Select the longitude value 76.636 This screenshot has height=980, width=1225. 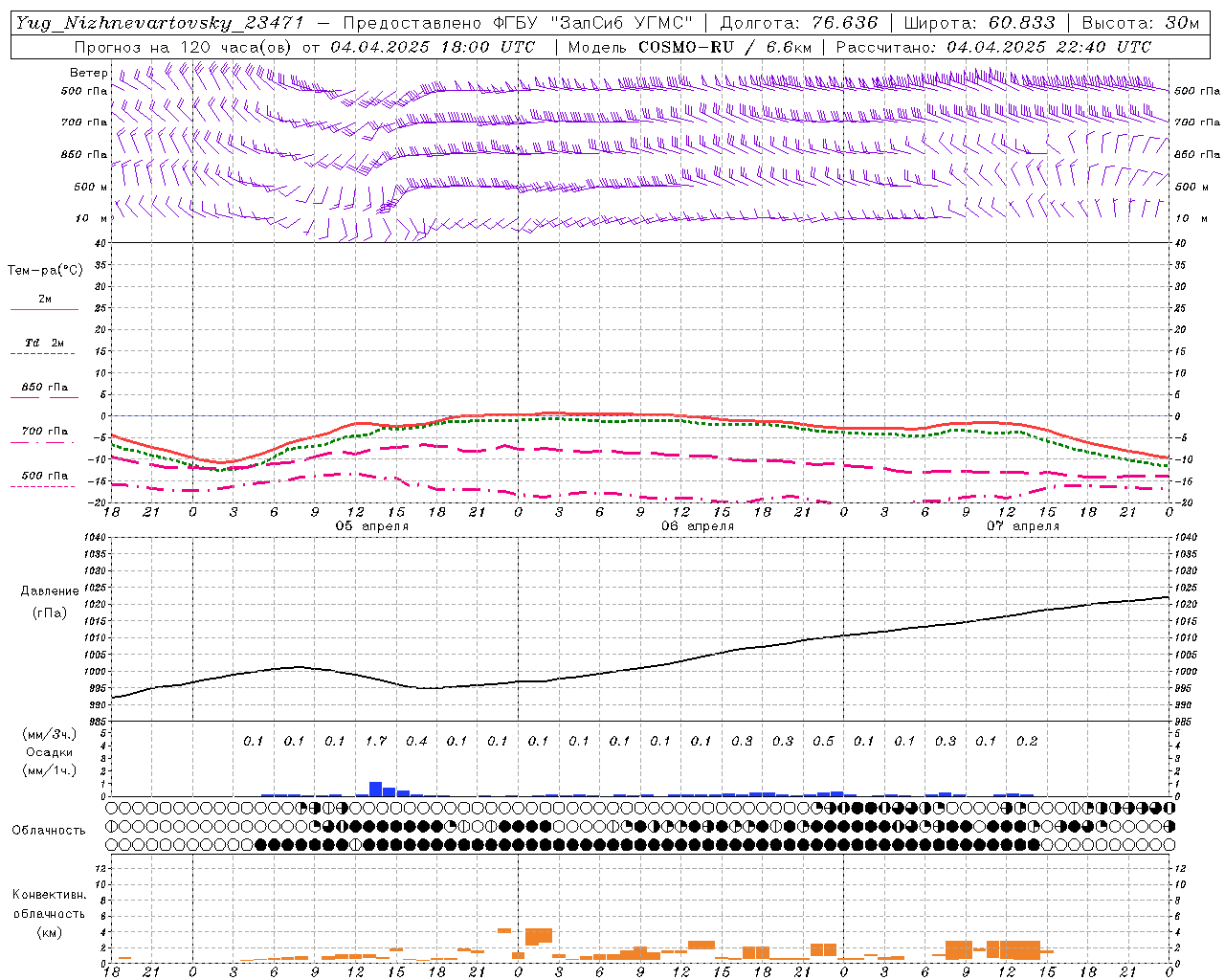point(845,23)
